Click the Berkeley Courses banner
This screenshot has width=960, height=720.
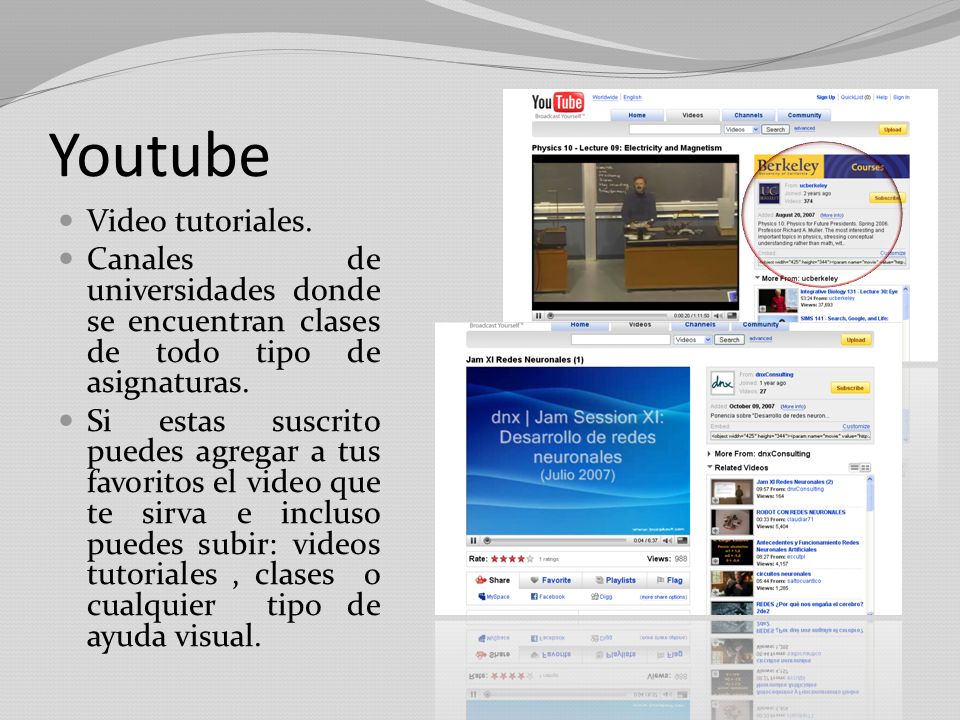[x=831, y=167]
